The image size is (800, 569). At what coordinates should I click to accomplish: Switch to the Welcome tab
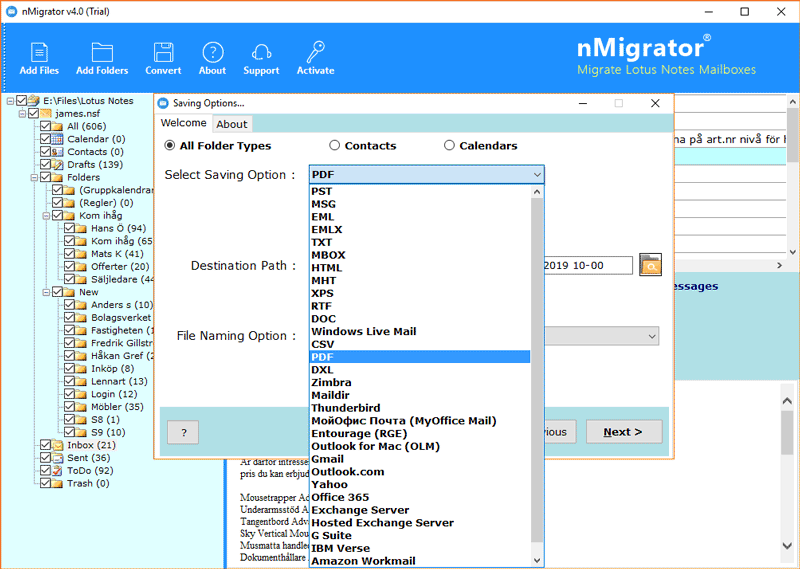pyautogui.click(x=184, y=123)
